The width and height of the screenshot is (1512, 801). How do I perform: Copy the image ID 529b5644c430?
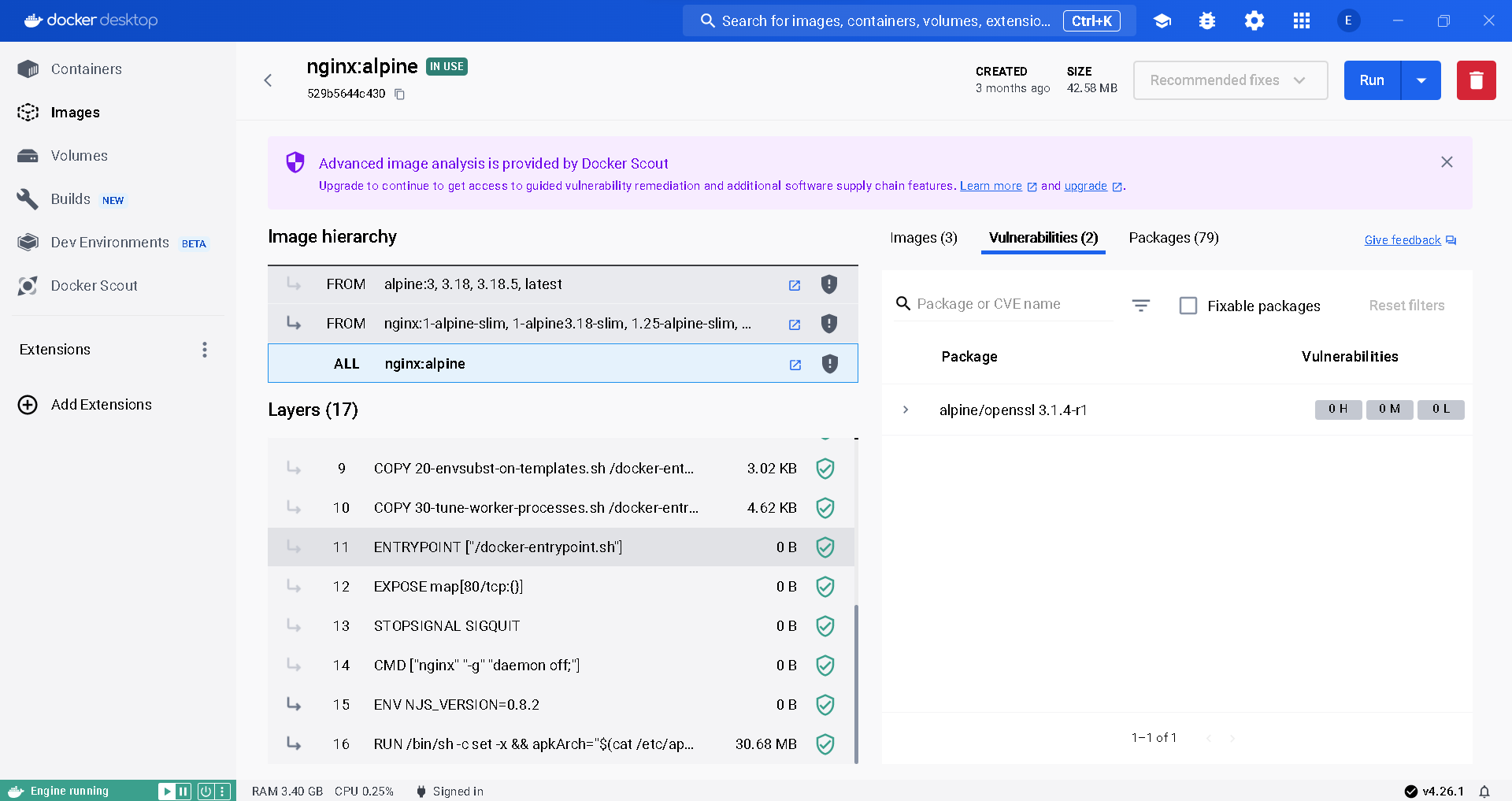(x=399, y=95)
